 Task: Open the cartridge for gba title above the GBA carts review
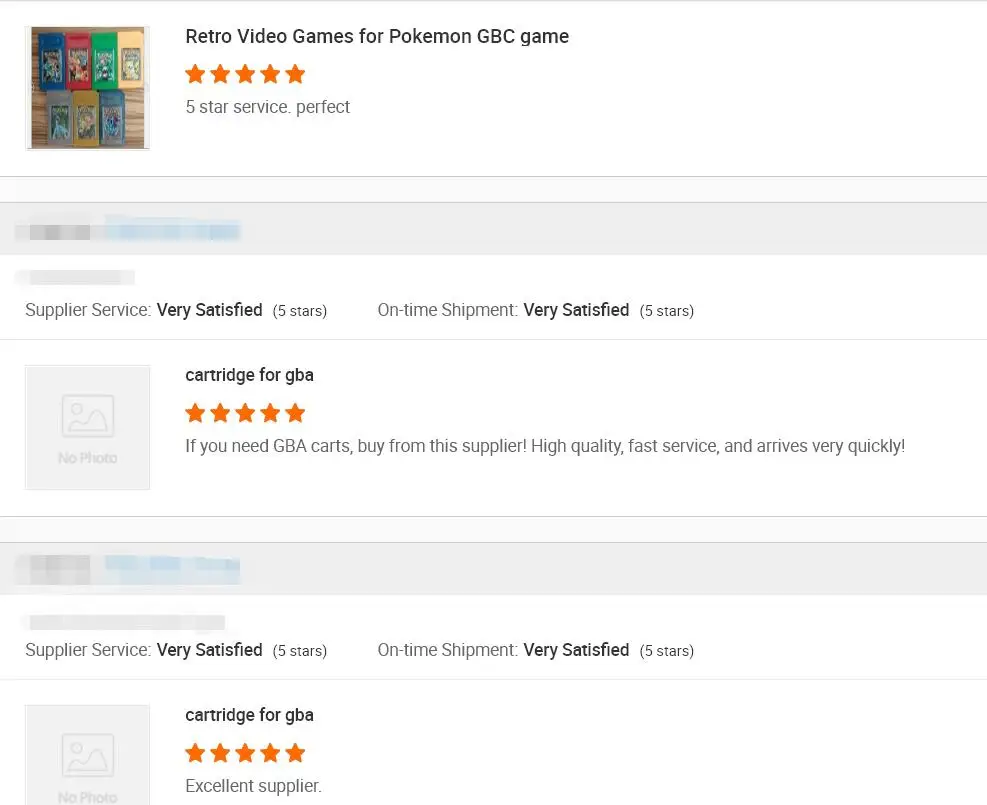click(x=249, y=375)
